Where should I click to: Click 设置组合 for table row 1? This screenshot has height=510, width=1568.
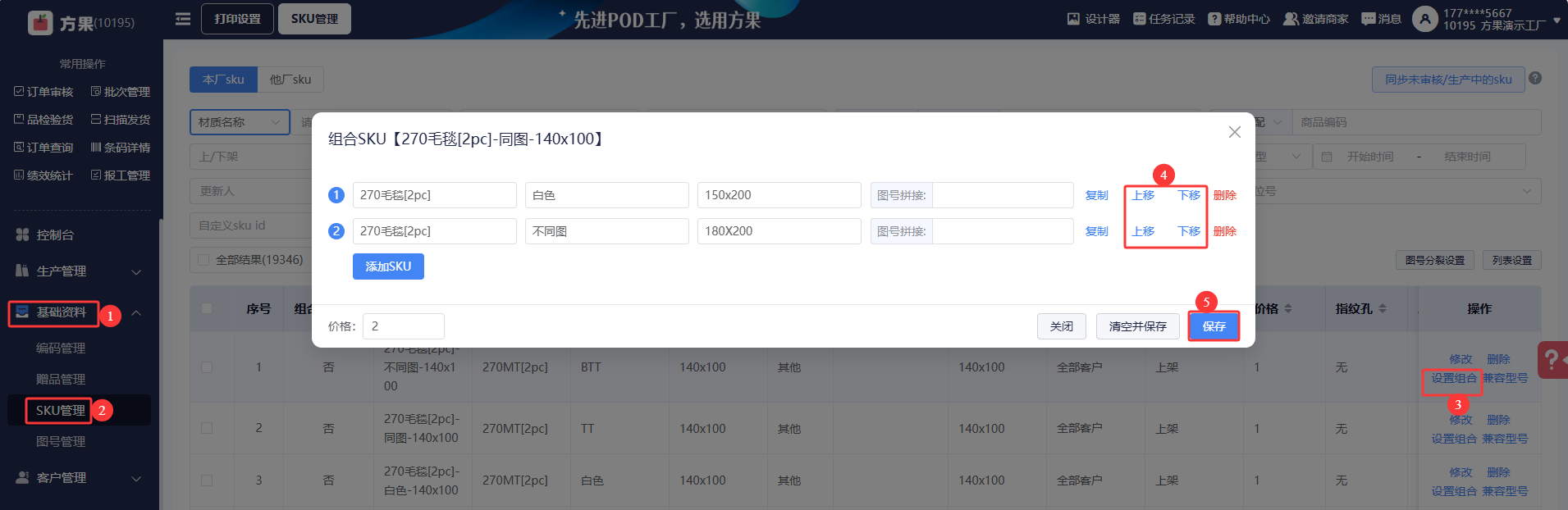pyautogui.click(x=1454, y=378)
